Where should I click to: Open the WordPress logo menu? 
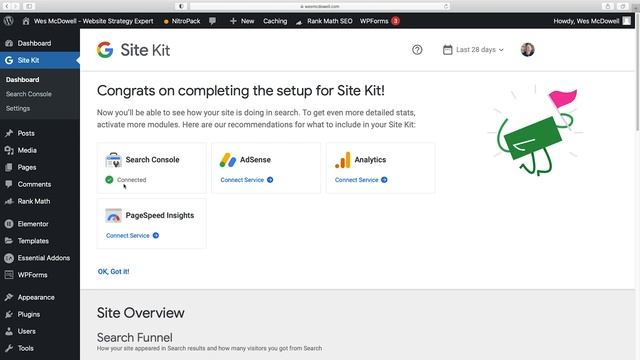coord(9,21)
